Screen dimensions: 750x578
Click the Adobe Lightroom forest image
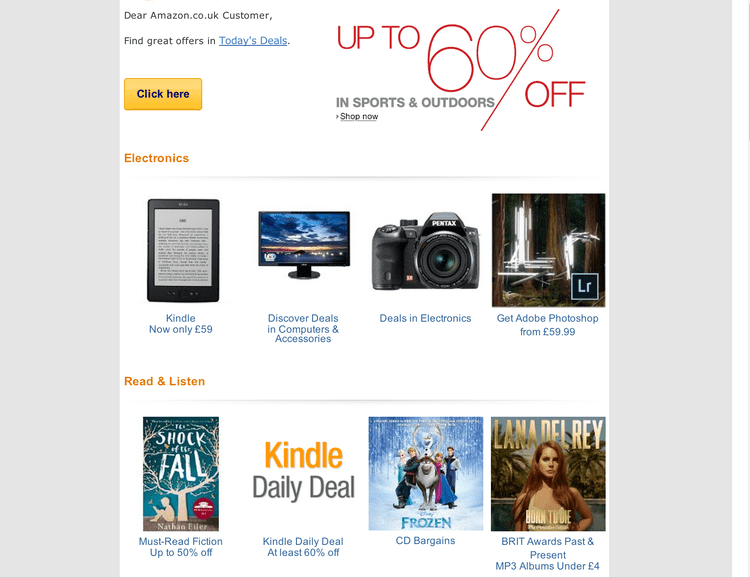coord(548,250)
